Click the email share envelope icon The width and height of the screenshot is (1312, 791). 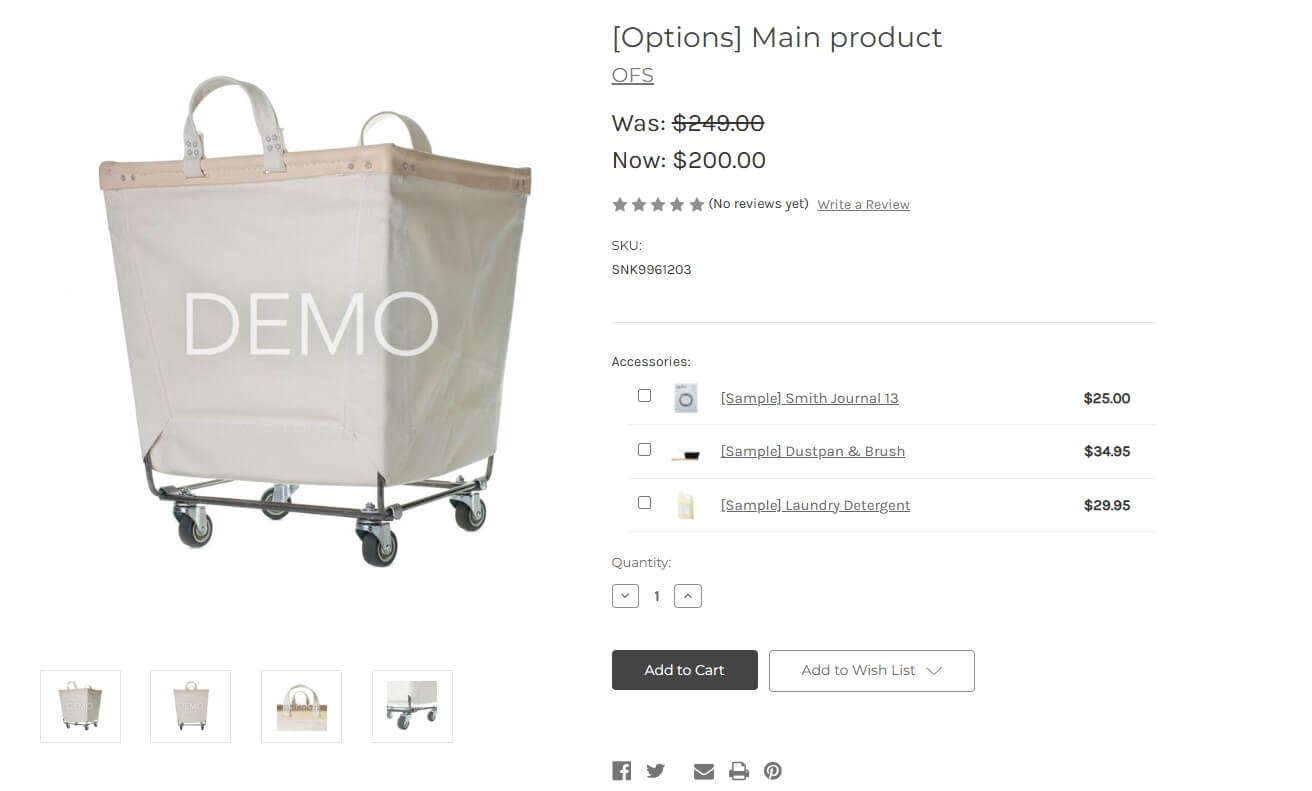click(704, 771)
